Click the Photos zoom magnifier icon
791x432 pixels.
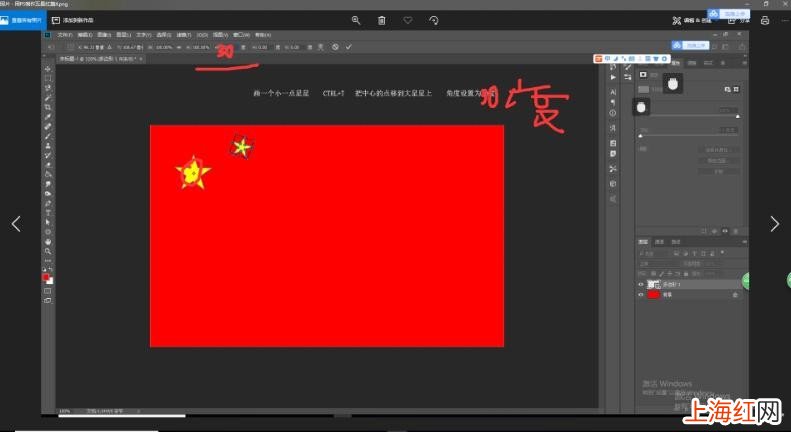356,20
